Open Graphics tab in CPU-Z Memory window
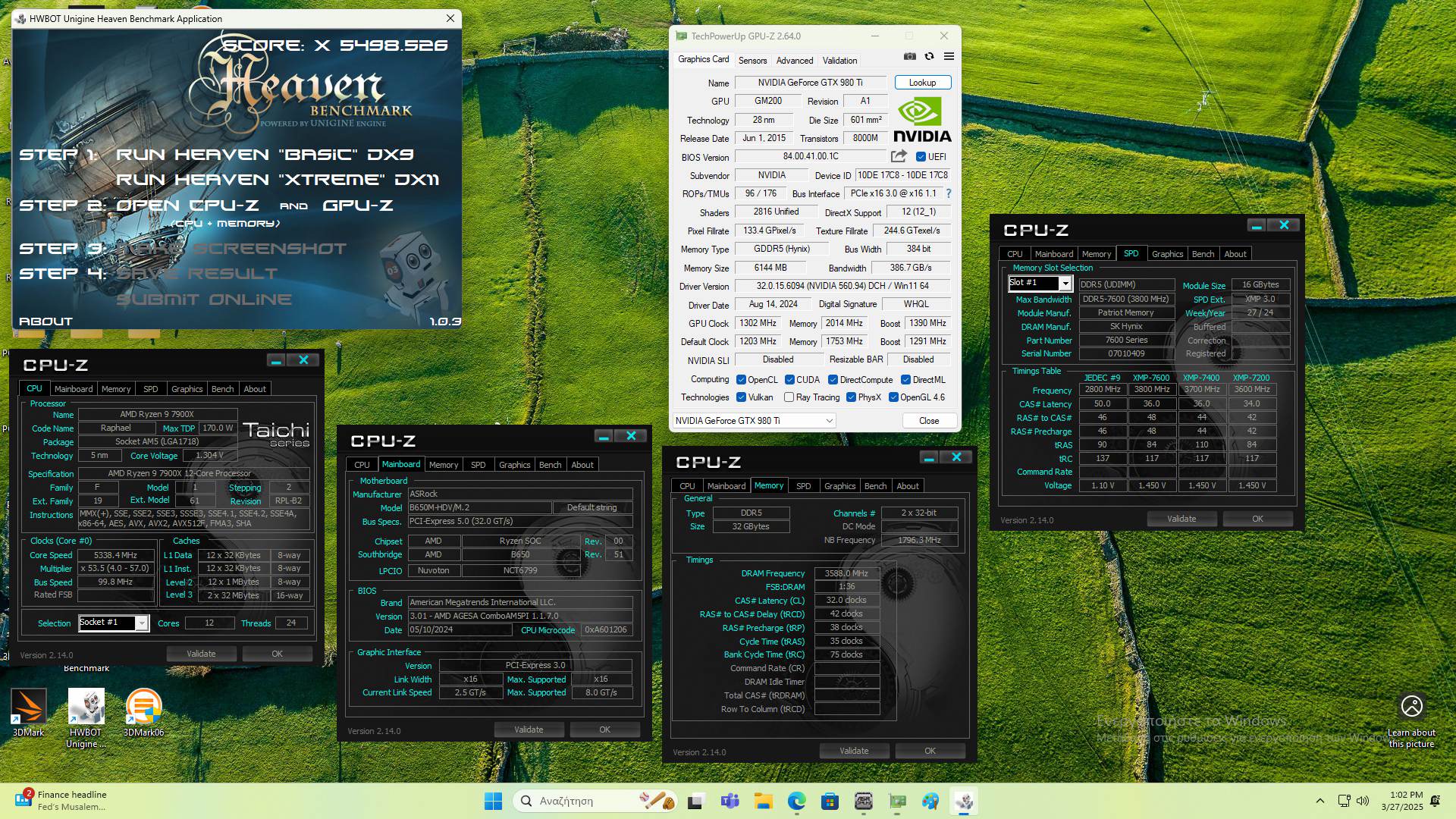Screen dimensions: 1456x819 [839, 486]
